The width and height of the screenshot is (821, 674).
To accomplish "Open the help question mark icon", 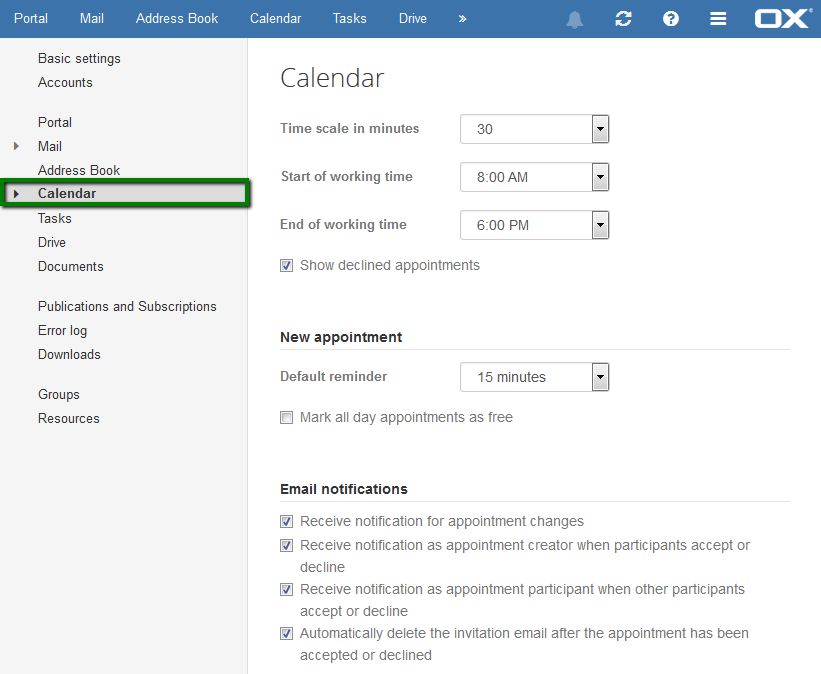I will [671, 19].
